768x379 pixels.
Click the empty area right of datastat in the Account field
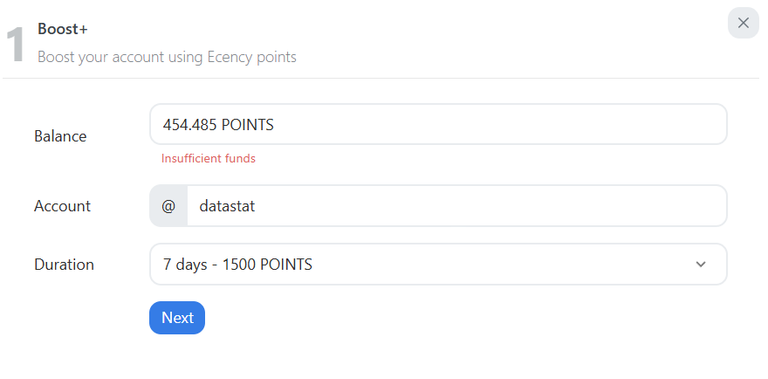coord(490,206)
